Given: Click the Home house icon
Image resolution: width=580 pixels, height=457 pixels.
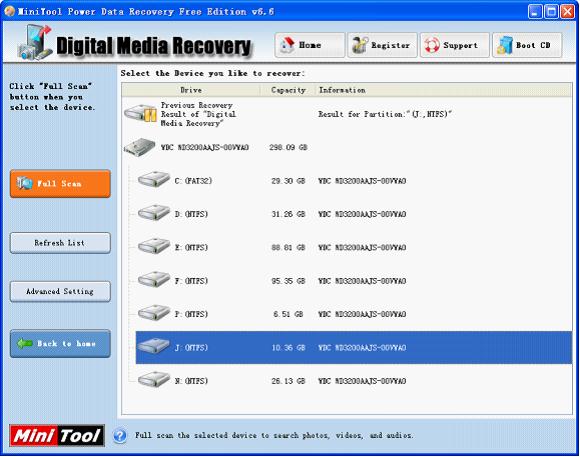Looking at the screenshot, I should 287,45.
